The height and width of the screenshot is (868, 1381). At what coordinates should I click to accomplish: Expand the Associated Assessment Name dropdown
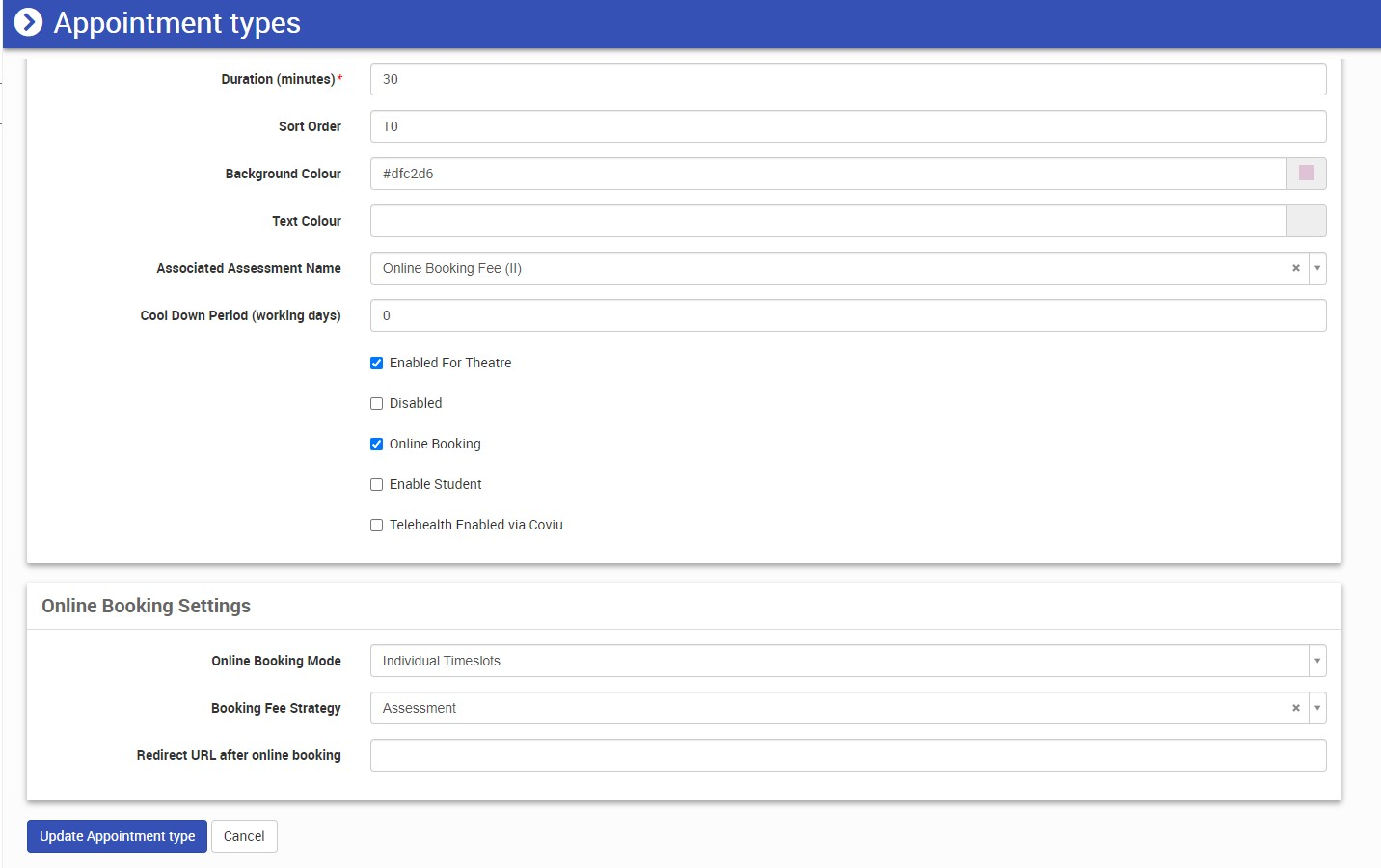[1317, 268]
